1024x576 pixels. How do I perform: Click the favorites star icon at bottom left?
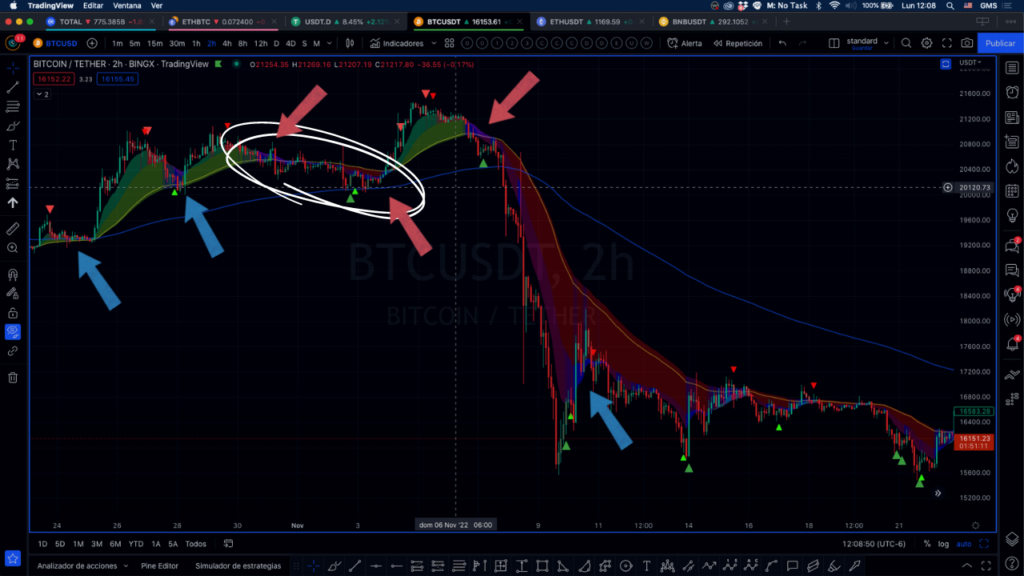coord(12,558)
